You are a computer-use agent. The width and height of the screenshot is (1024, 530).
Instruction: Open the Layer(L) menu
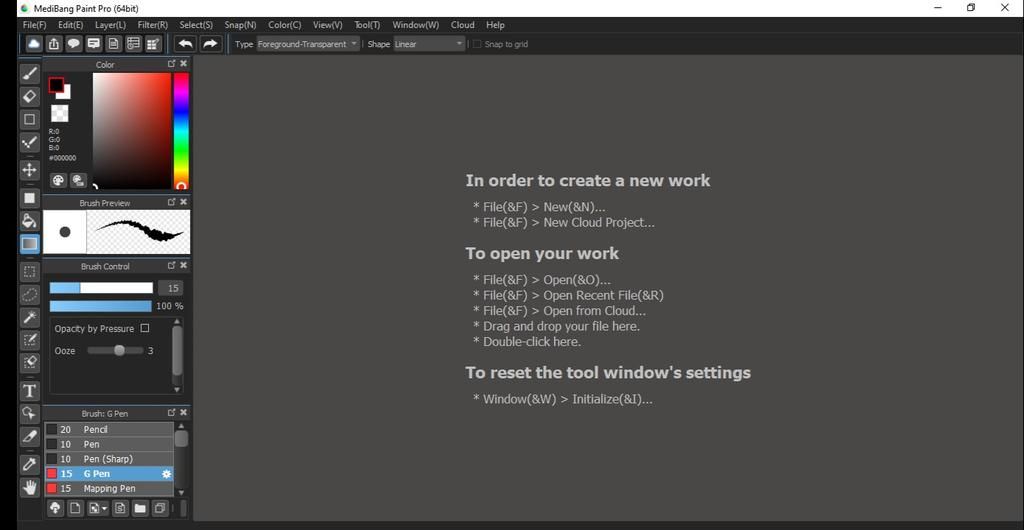tap(110, 25)
